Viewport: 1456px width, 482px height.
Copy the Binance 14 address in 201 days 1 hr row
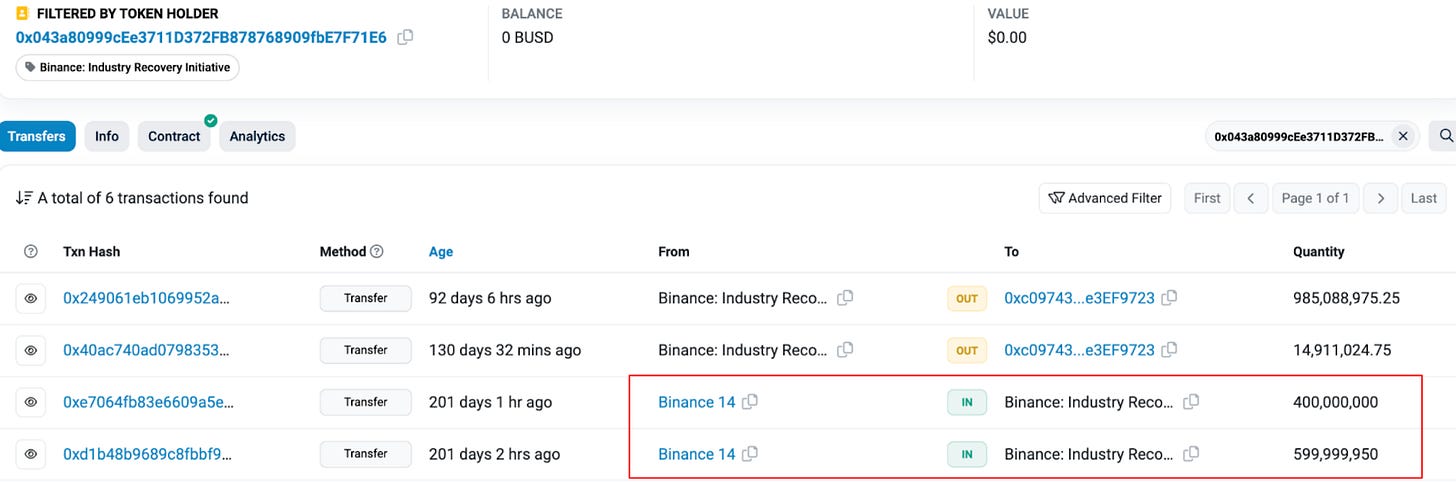750,402
